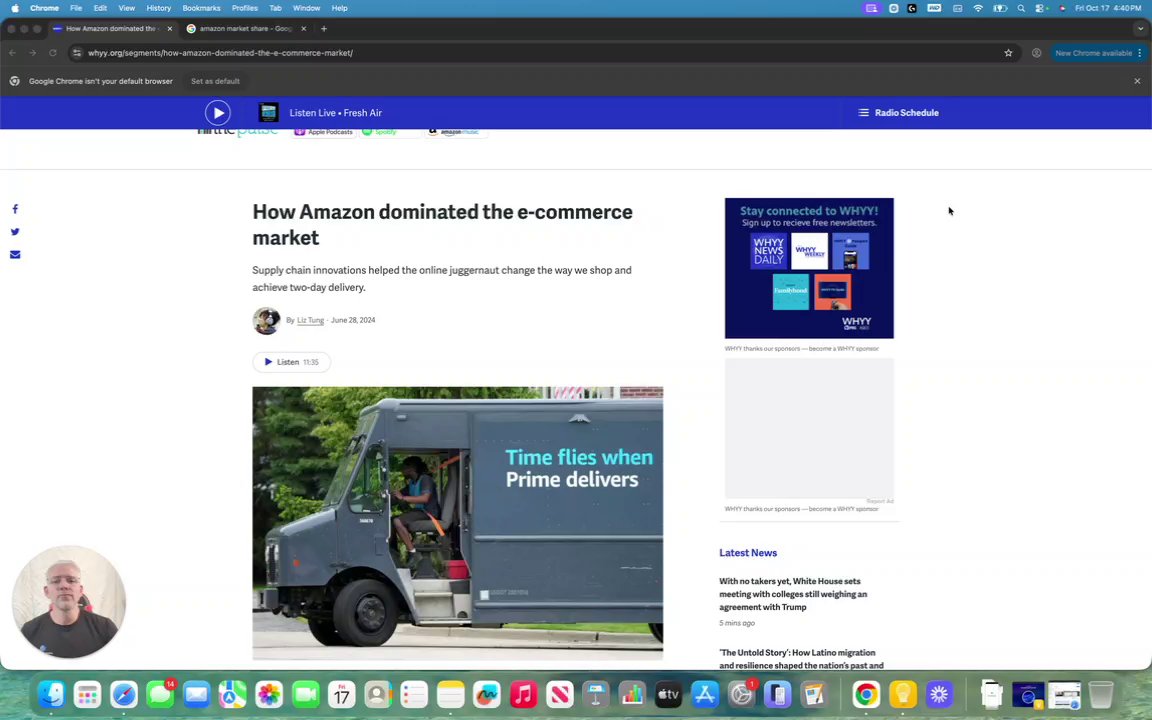Bookmark this page with star icon
The image size is (1152, 720).
1008,53
